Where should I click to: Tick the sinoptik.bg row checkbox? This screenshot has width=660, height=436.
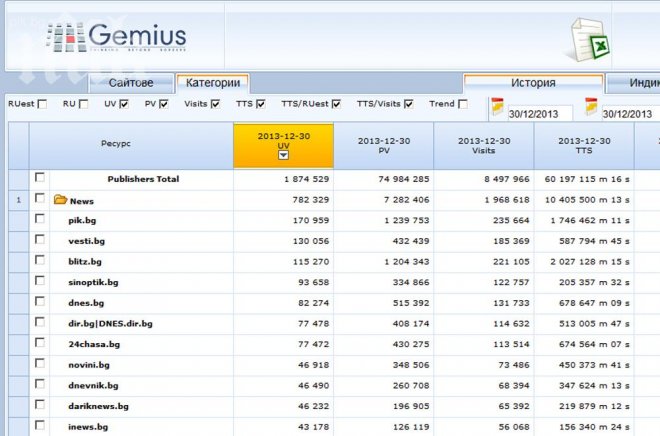pyautogui.click(x=40, y=280)
